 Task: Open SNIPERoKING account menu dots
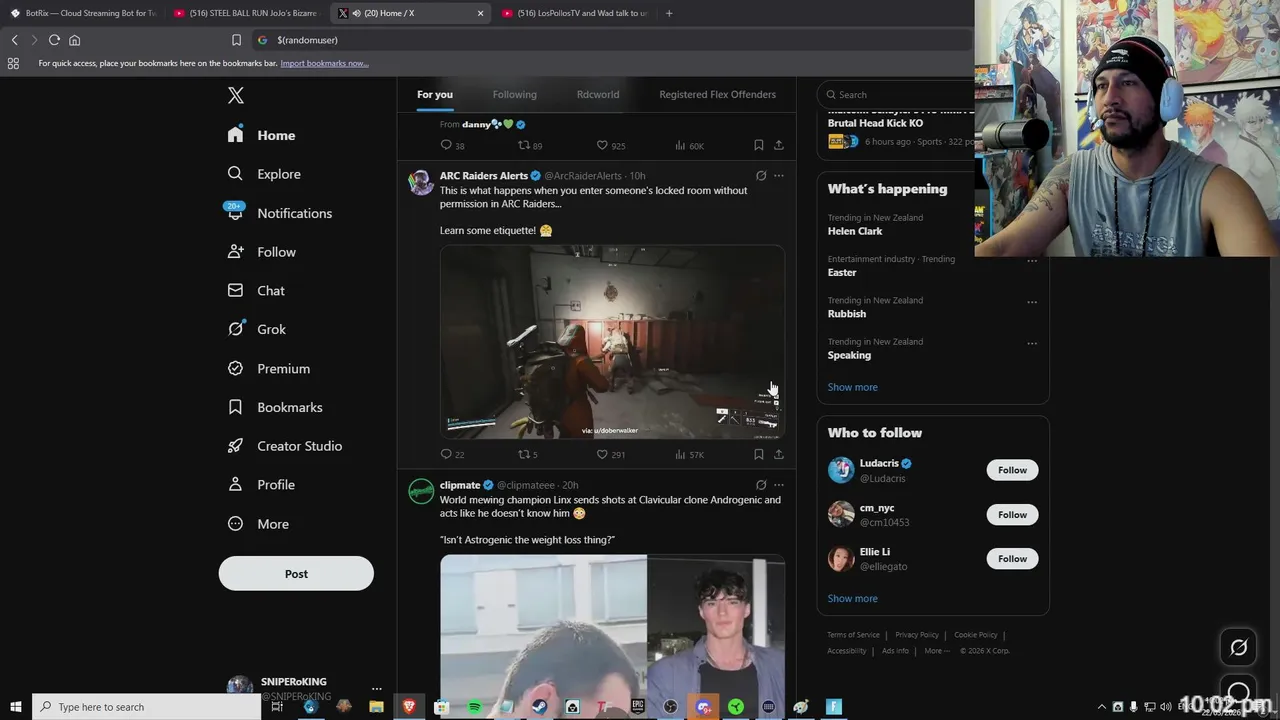377,689
